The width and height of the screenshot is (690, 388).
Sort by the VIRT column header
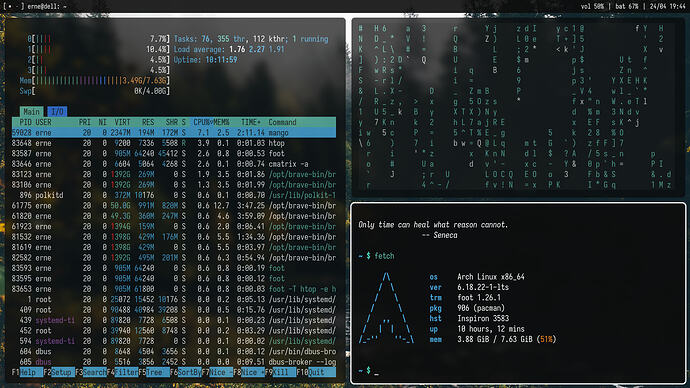click(122, 122)
